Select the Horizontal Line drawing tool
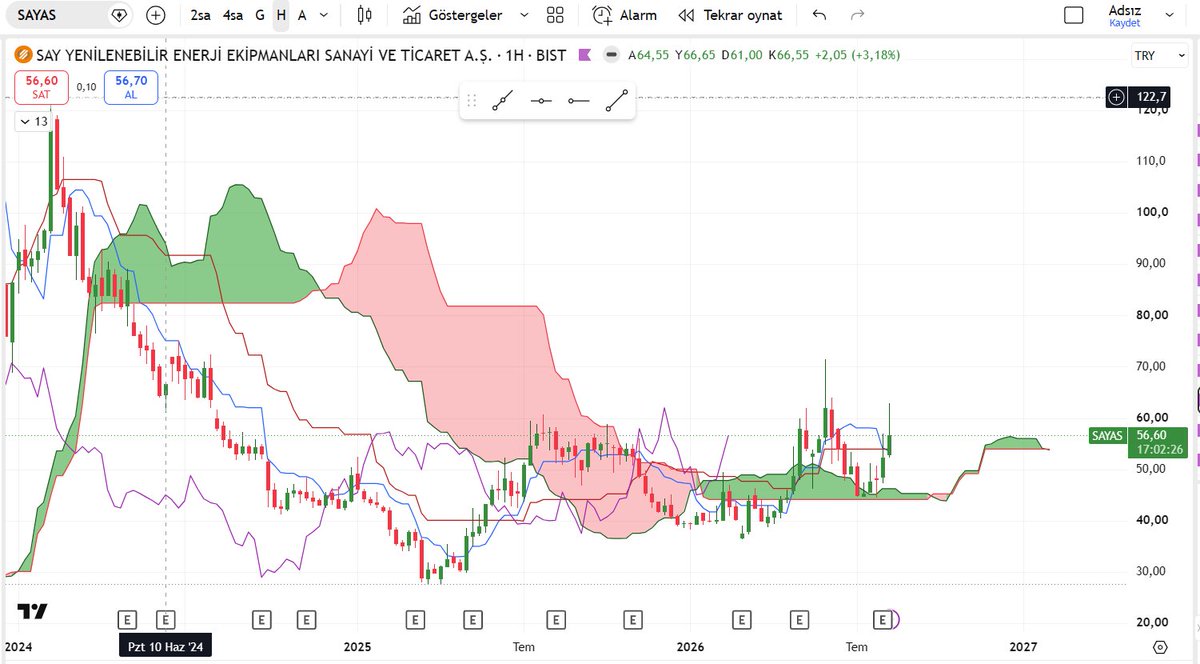 pyautogui.click(x=541, y=101)
